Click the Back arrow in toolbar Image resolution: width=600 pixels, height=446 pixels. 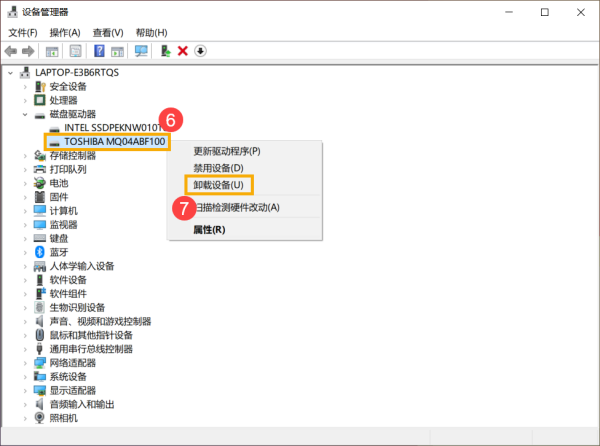pos(11,51)
